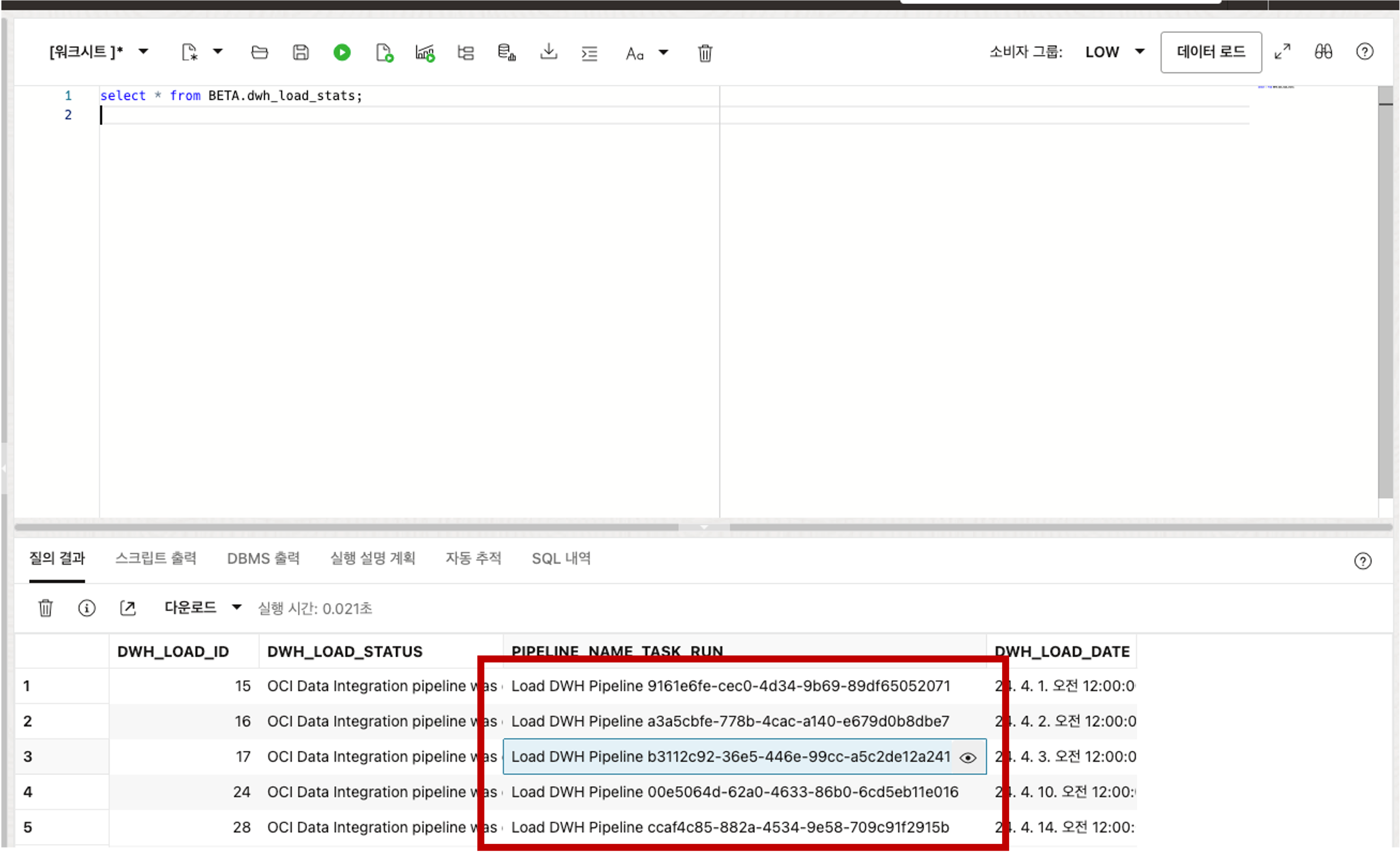The height and width of the screenshot is (852, 1400).
Task: Select row number 4 header
Action: pos(61,792)
